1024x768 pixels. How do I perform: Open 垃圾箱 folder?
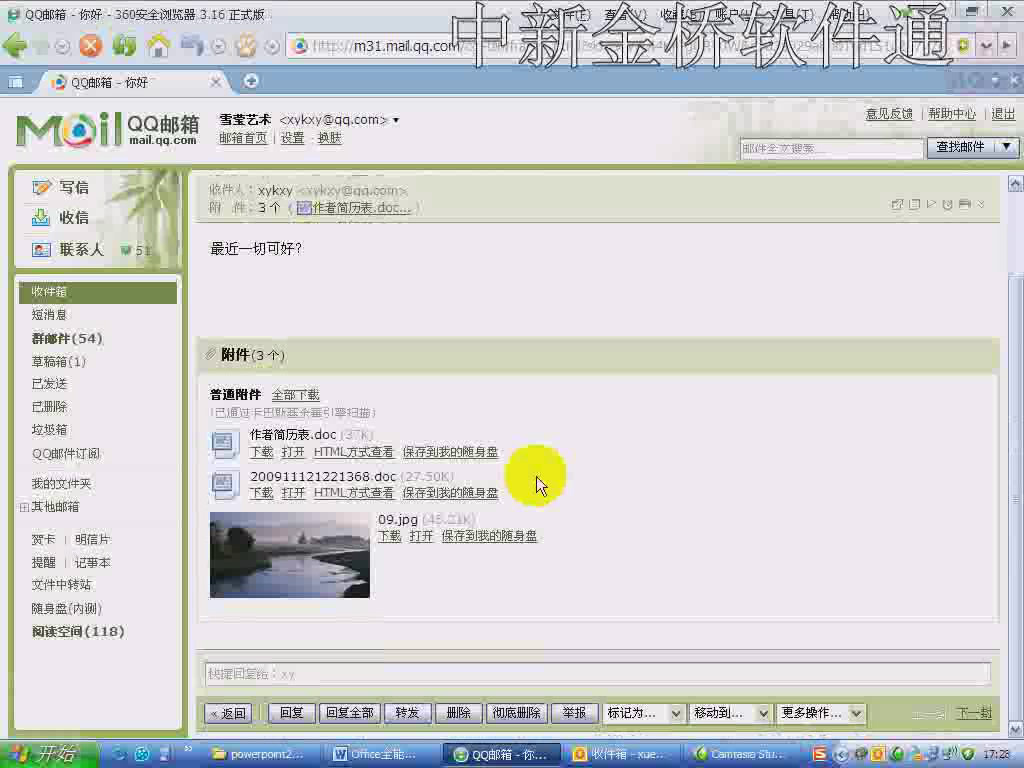tap(50, 430)
